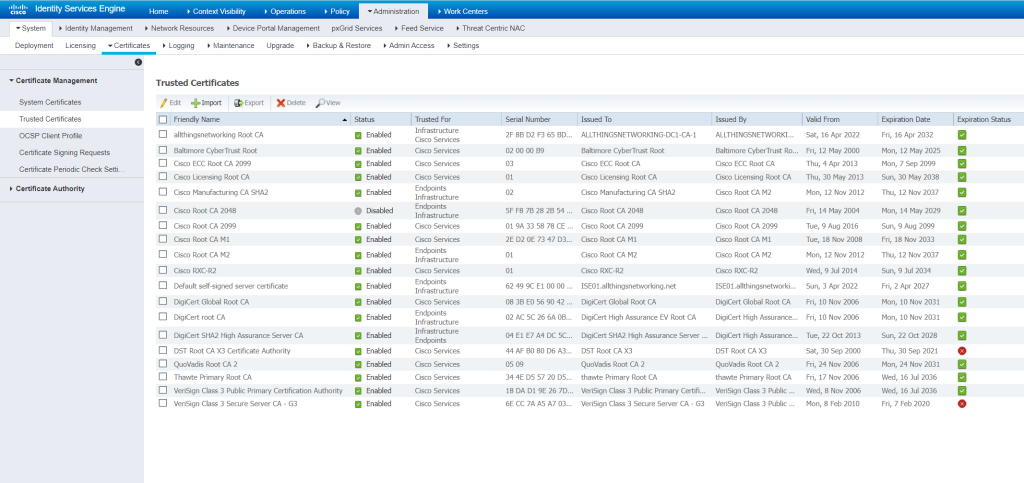
Task: Expand the Identity Management submenu
Action: pos(95,28)
